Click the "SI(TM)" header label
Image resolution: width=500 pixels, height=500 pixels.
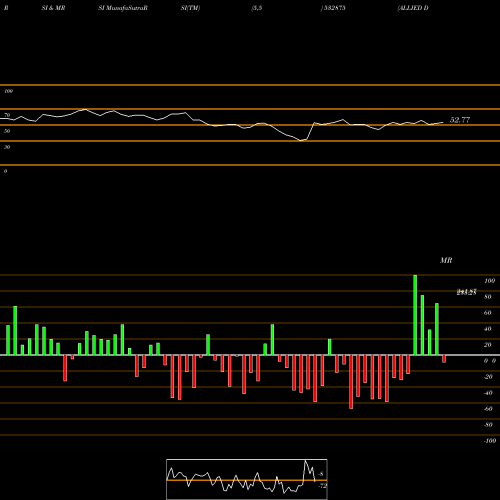coord(190,8)
